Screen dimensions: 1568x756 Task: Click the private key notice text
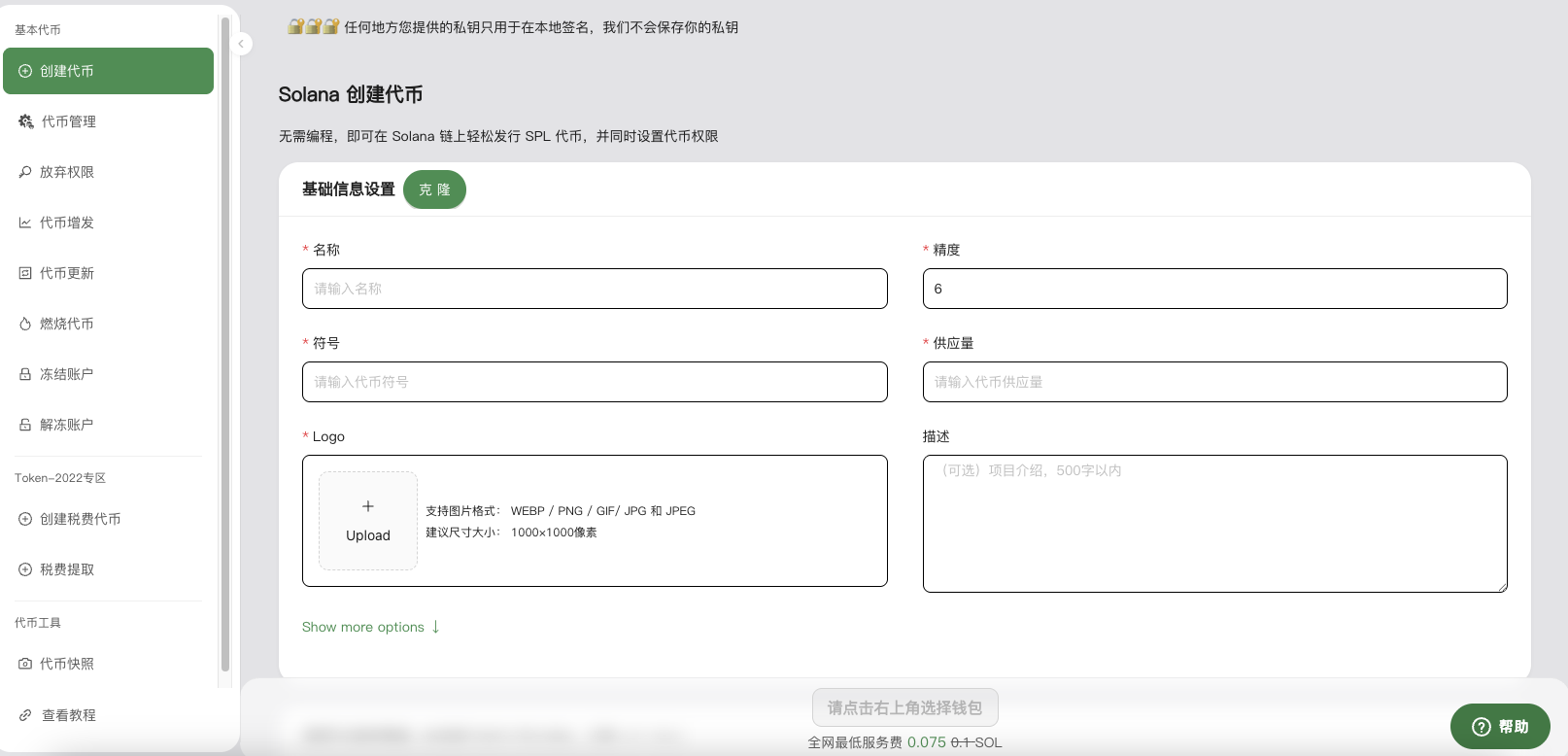click(541, 27)
